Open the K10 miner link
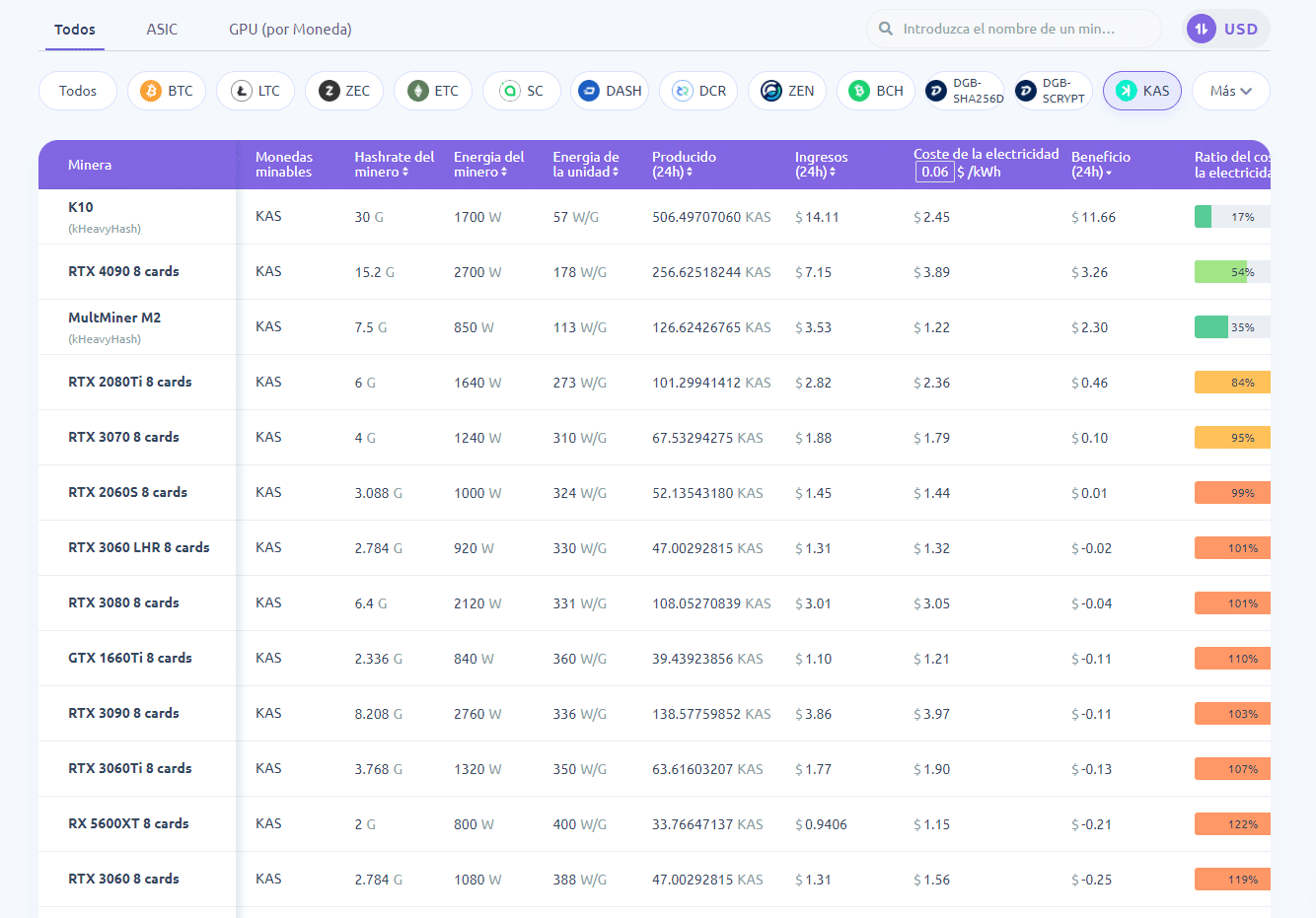This screenshot has width=1316, height=918. 81,207
